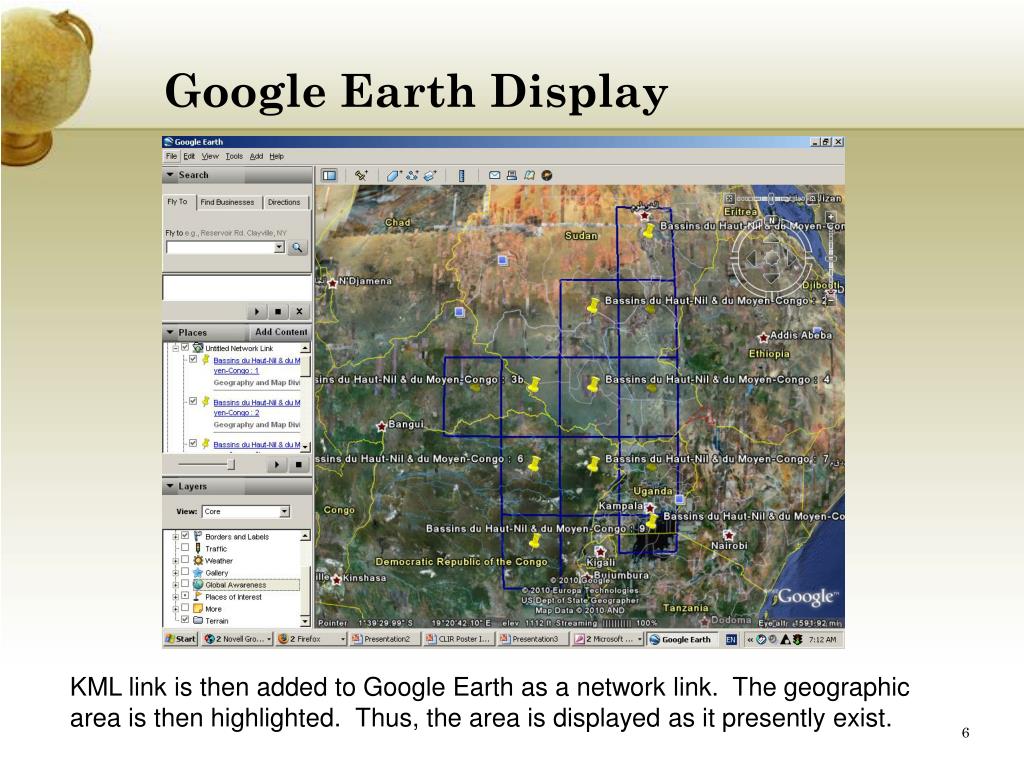
Task: Click the play button under search results
Action: (x=257, y=312)
